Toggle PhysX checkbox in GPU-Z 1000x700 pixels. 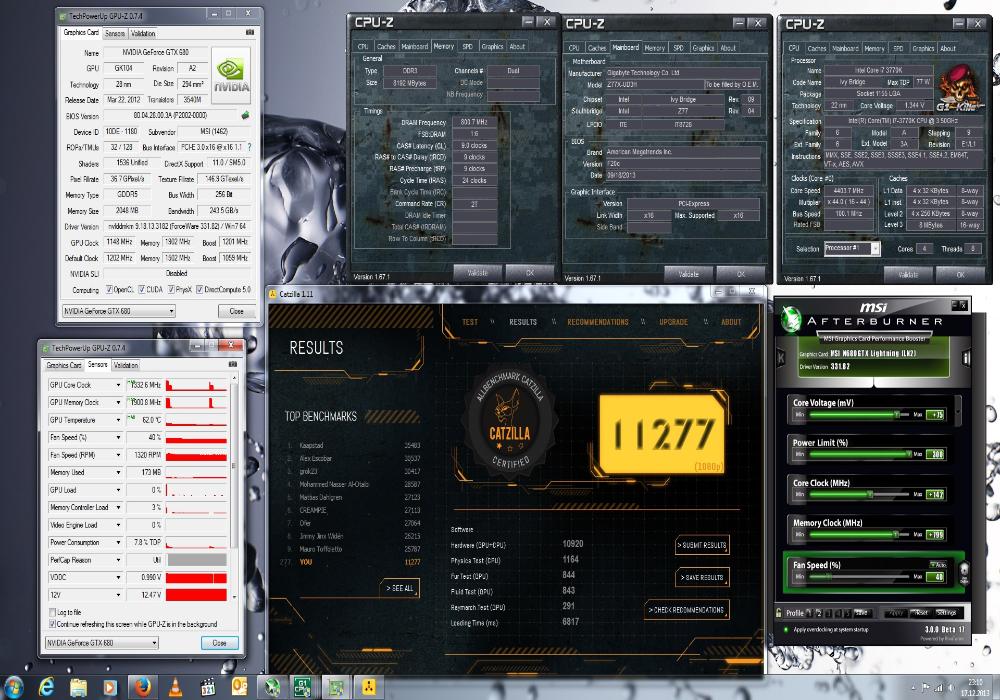[x=171, y=289]
